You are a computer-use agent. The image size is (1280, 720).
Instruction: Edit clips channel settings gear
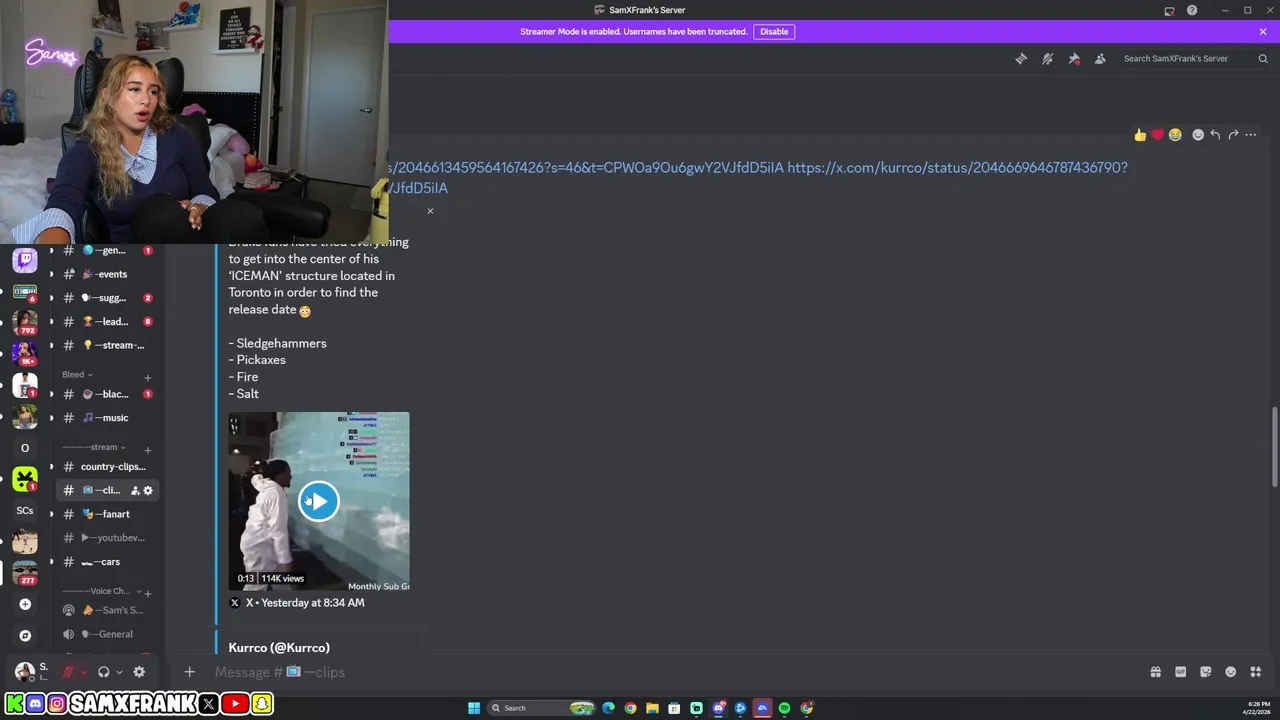click(148, 491)
